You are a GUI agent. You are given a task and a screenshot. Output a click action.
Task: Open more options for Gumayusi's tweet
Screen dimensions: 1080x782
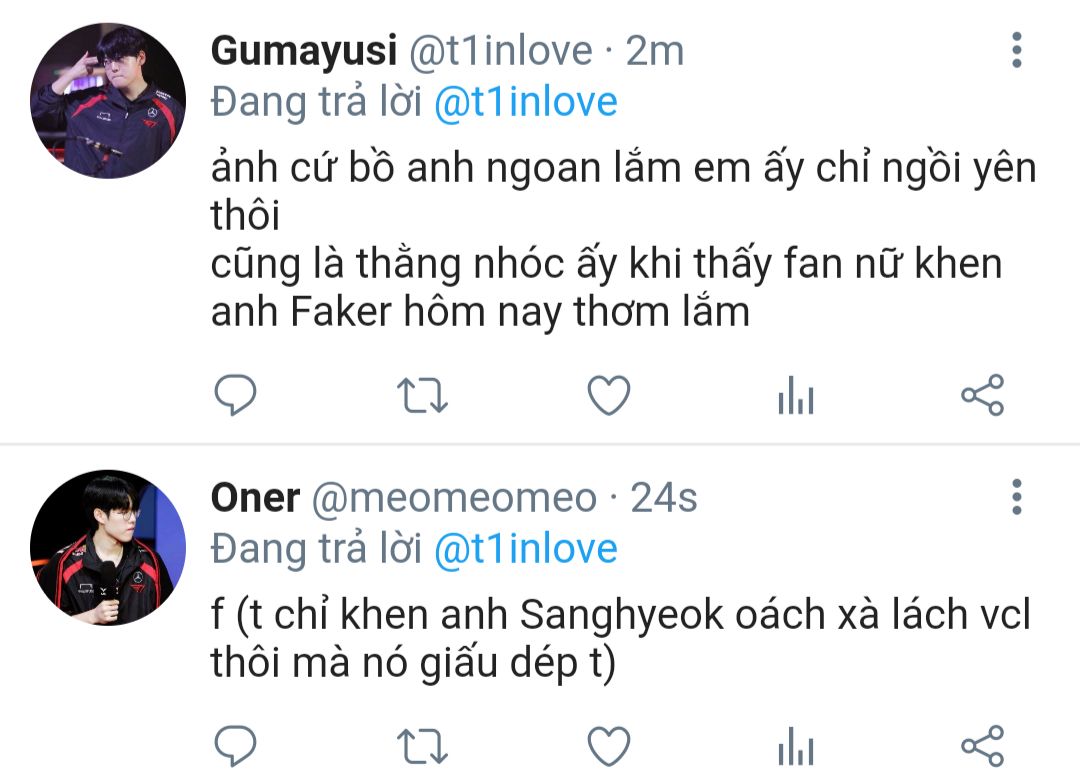[x=1017, y=49]
